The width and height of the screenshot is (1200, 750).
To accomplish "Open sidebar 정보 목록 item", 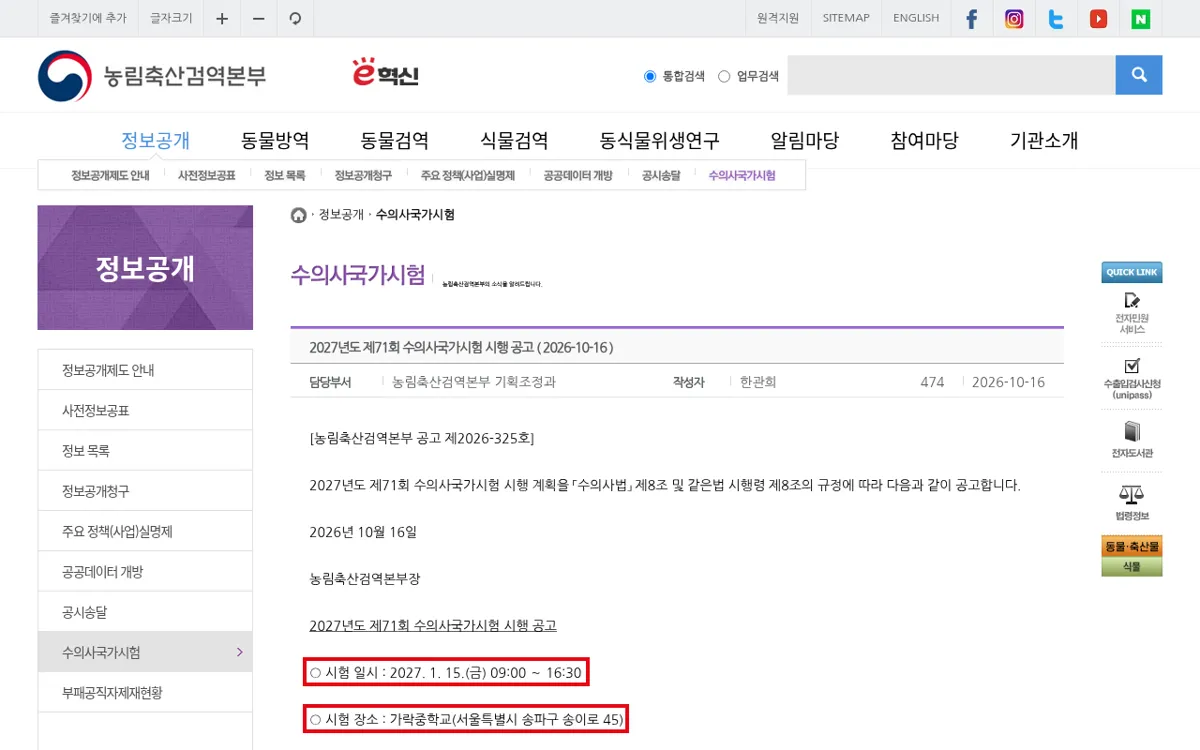I will point(145,451).
